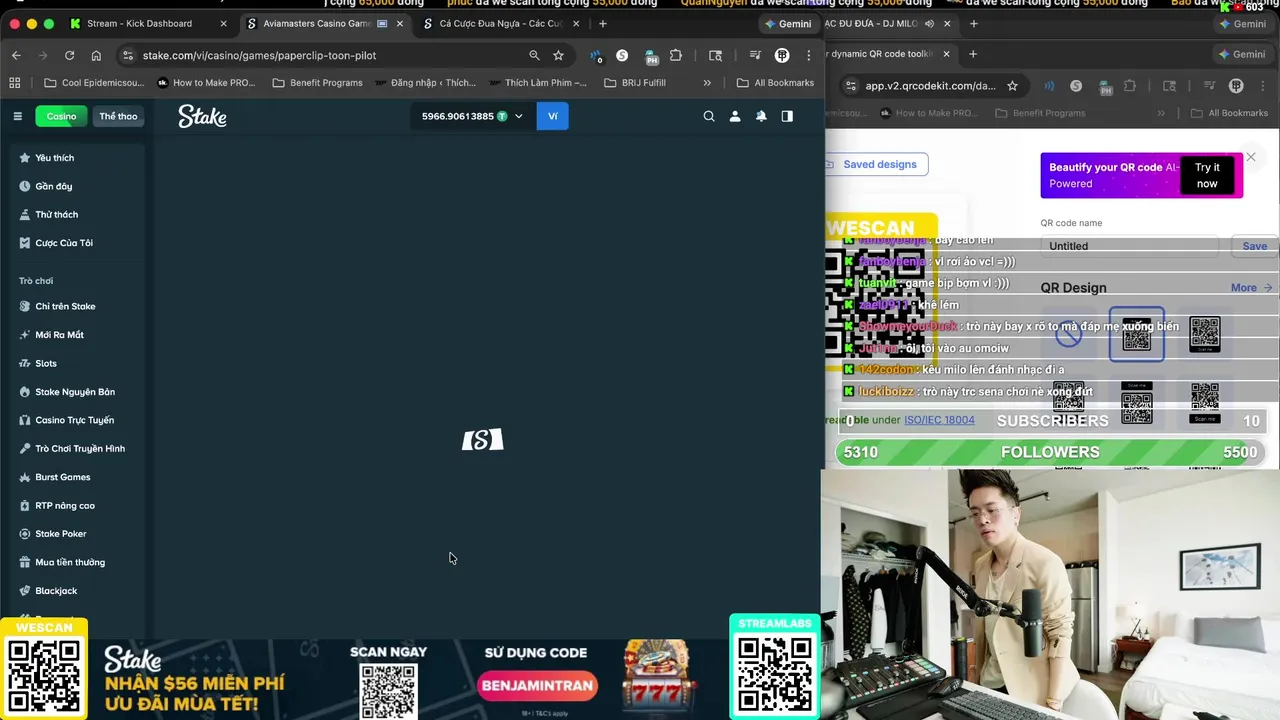The width and height of the screenshot is (1280, 720).
Task: Close the Stream - Kick Dashboard tab
Action: click(x=223, y=23)
